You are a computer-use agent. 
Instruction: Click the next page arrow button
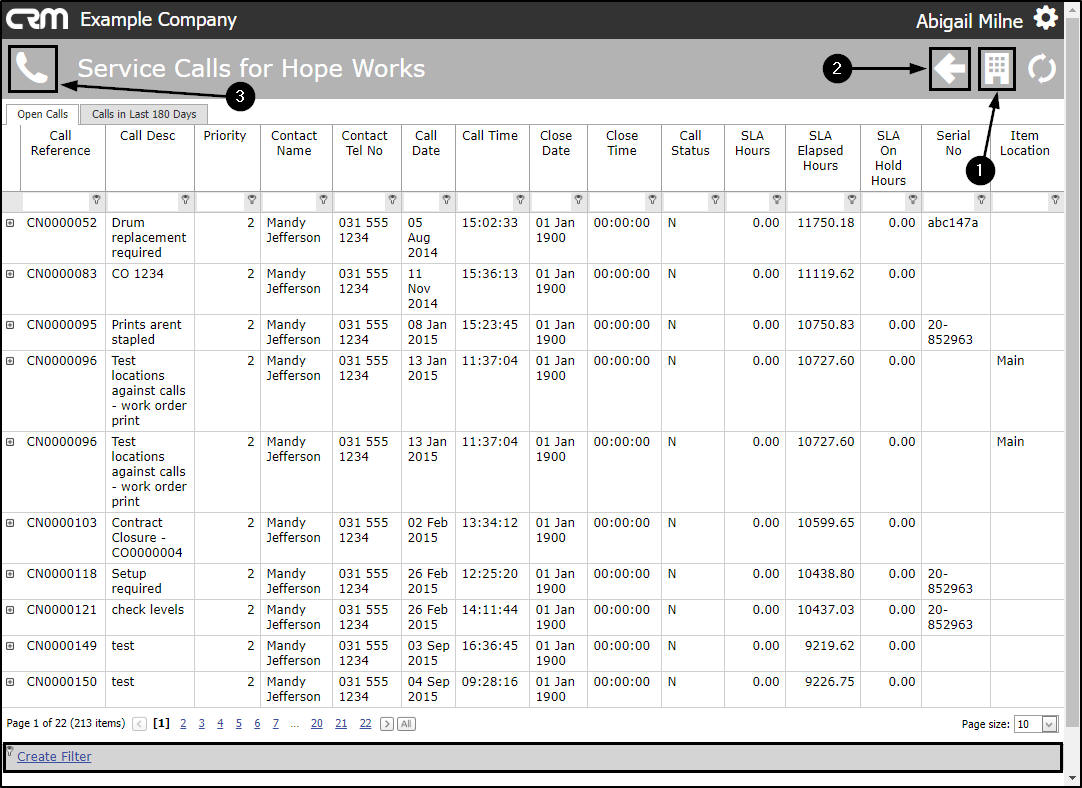click(386, 724)
